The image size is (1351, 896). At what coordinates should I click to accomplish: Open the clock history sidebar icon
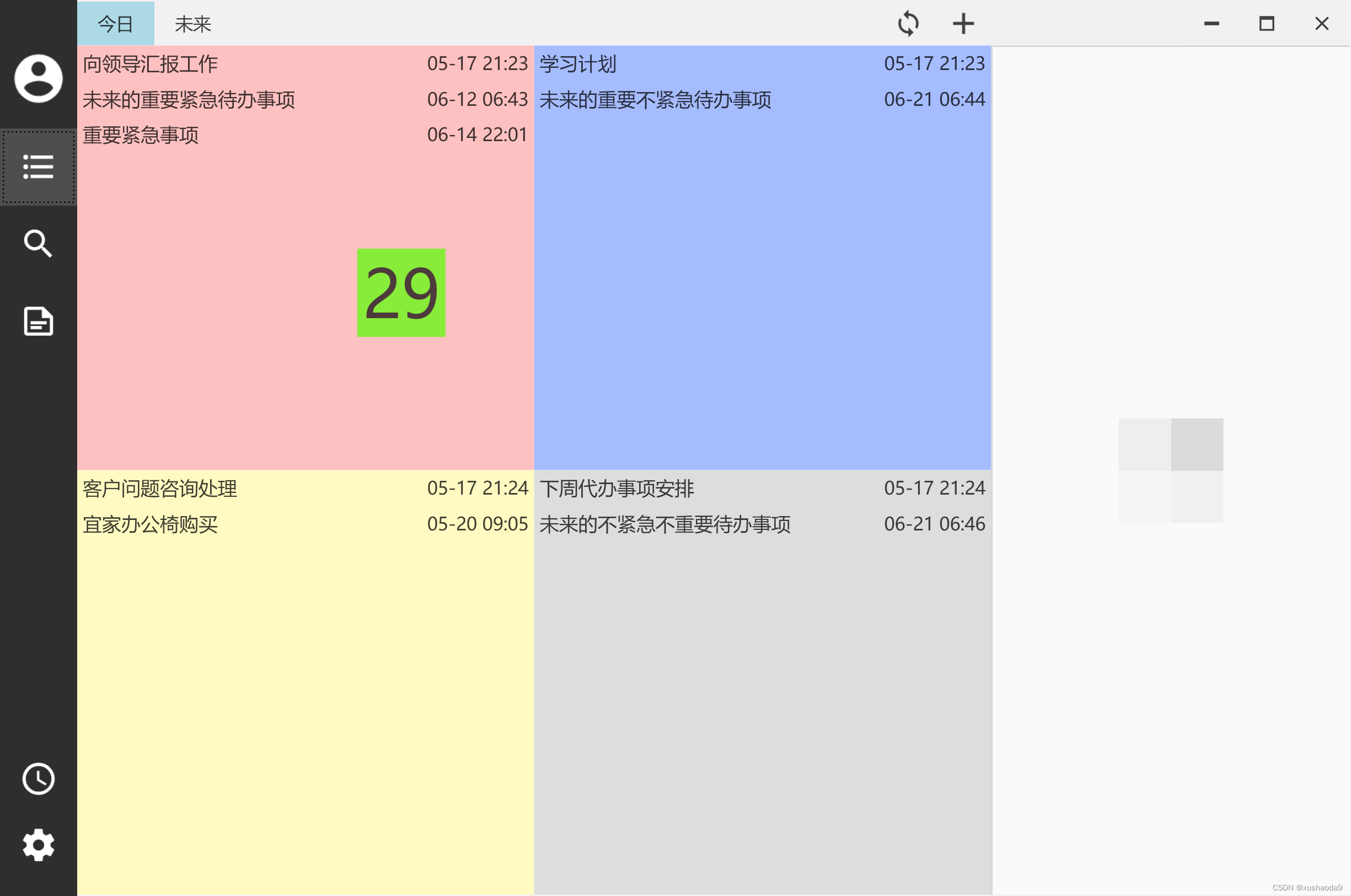38,779
